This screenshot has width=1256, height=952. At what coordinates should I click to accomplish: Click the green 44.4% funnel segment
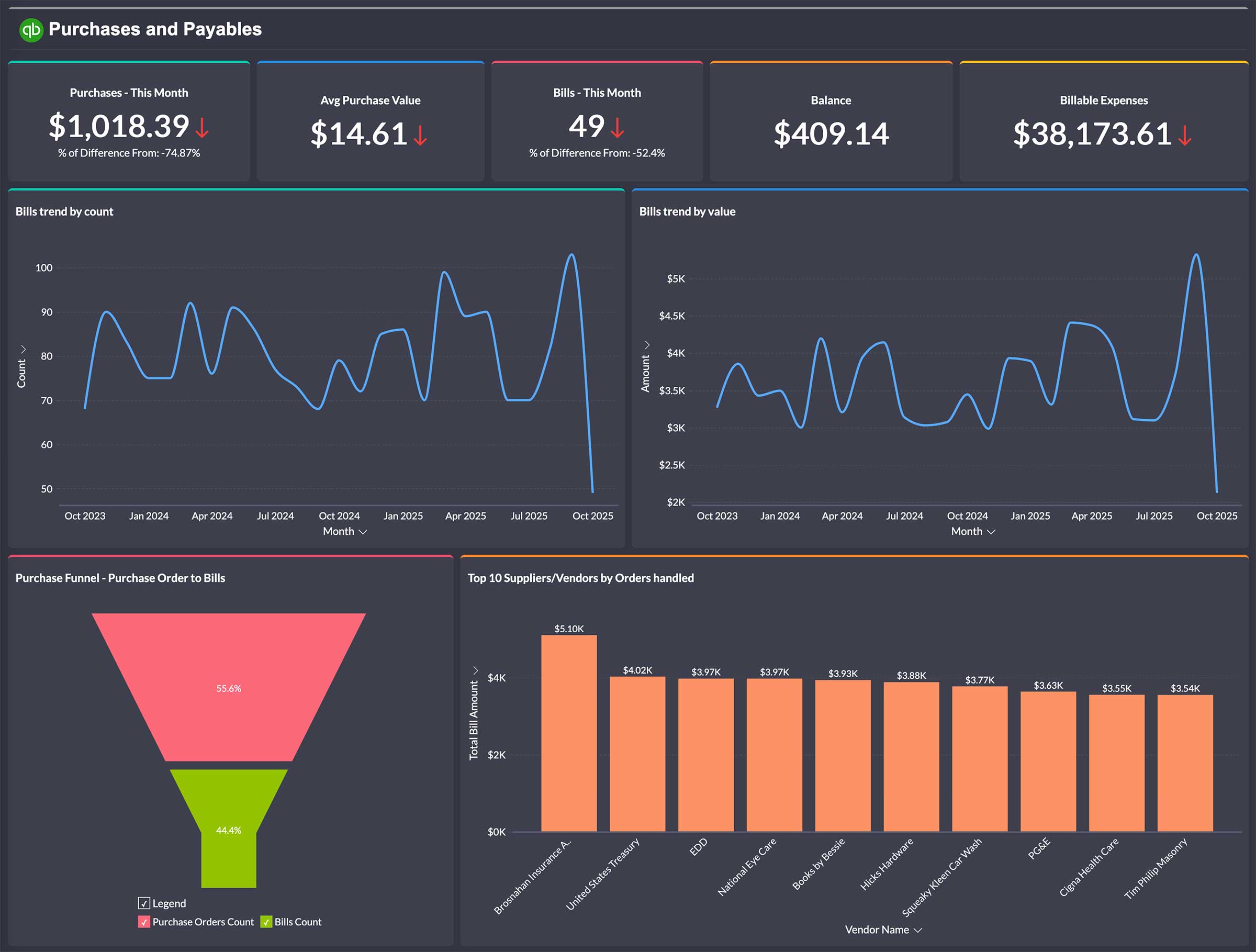coord(228,829)
